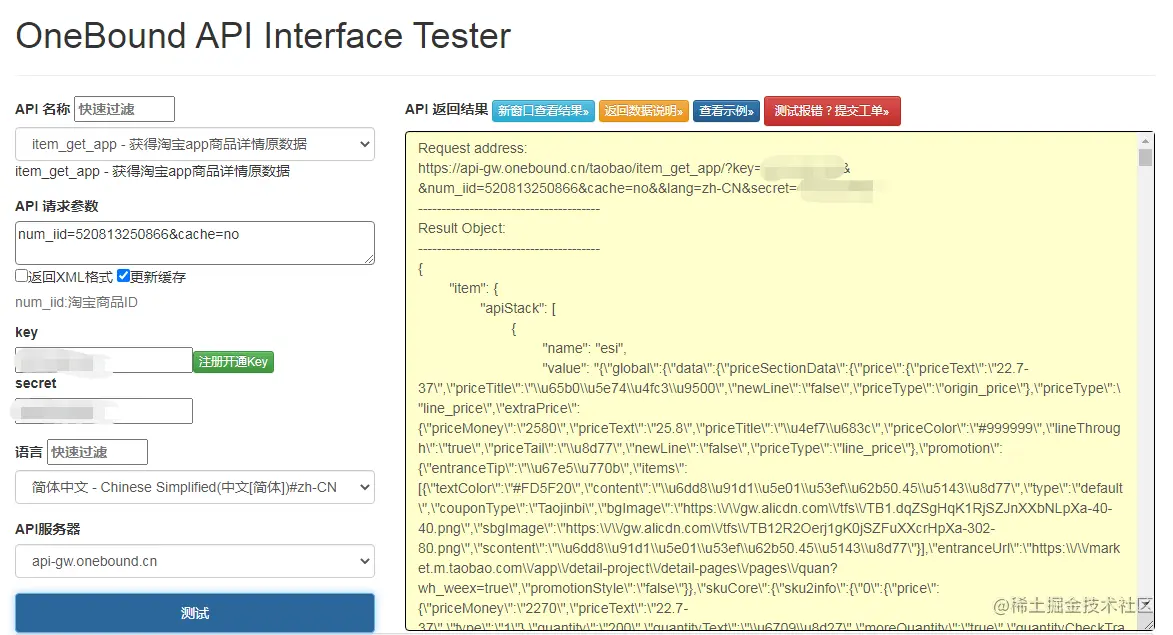Click the red submit ticket button
Image resolution: width=1173 pixels, height=635 pixels.
tap(832, 111)
